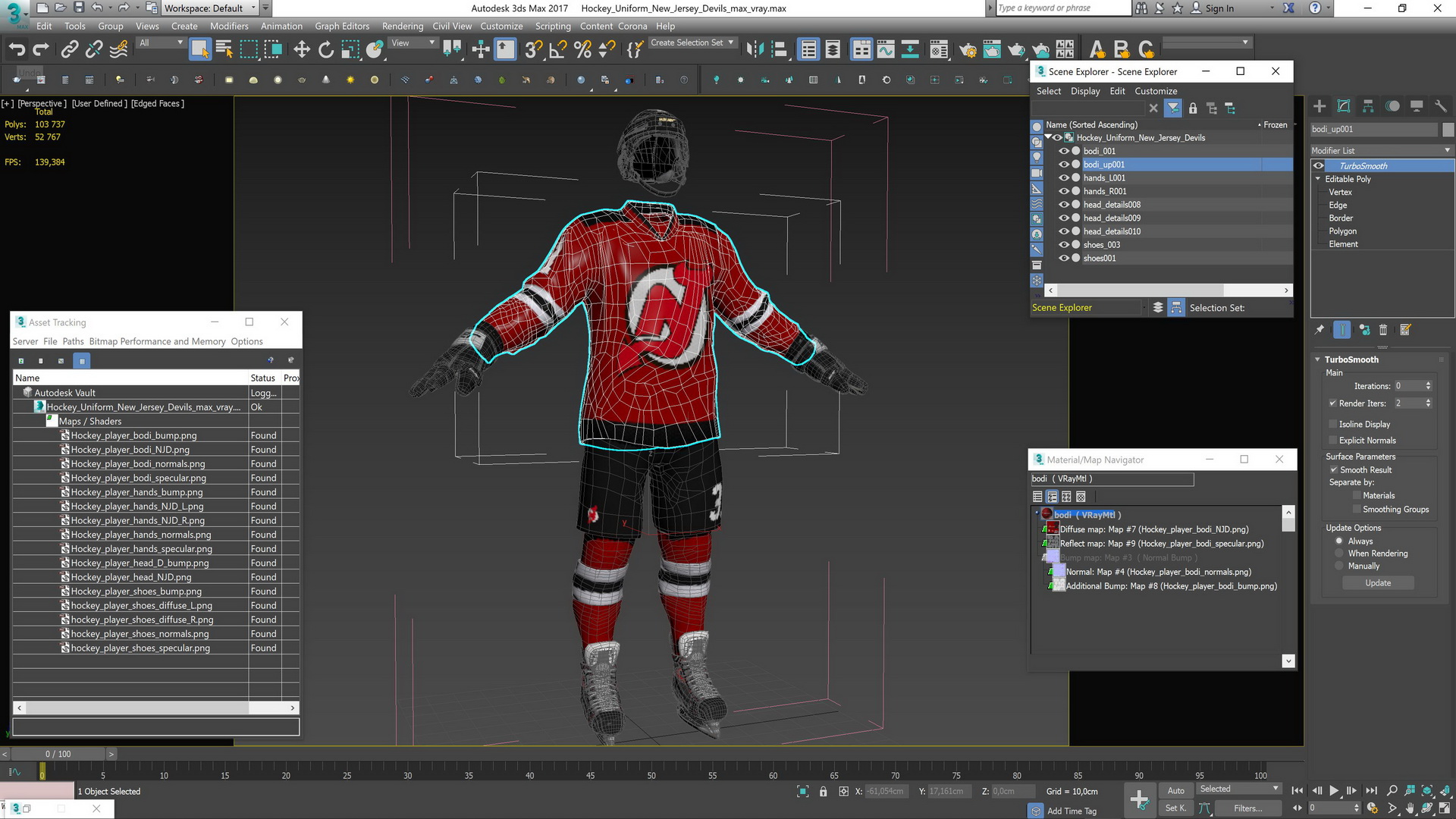Choose Rectangular Selection Region tool
Viewport: 1456px width, 819px height.
tap(249, 50)
